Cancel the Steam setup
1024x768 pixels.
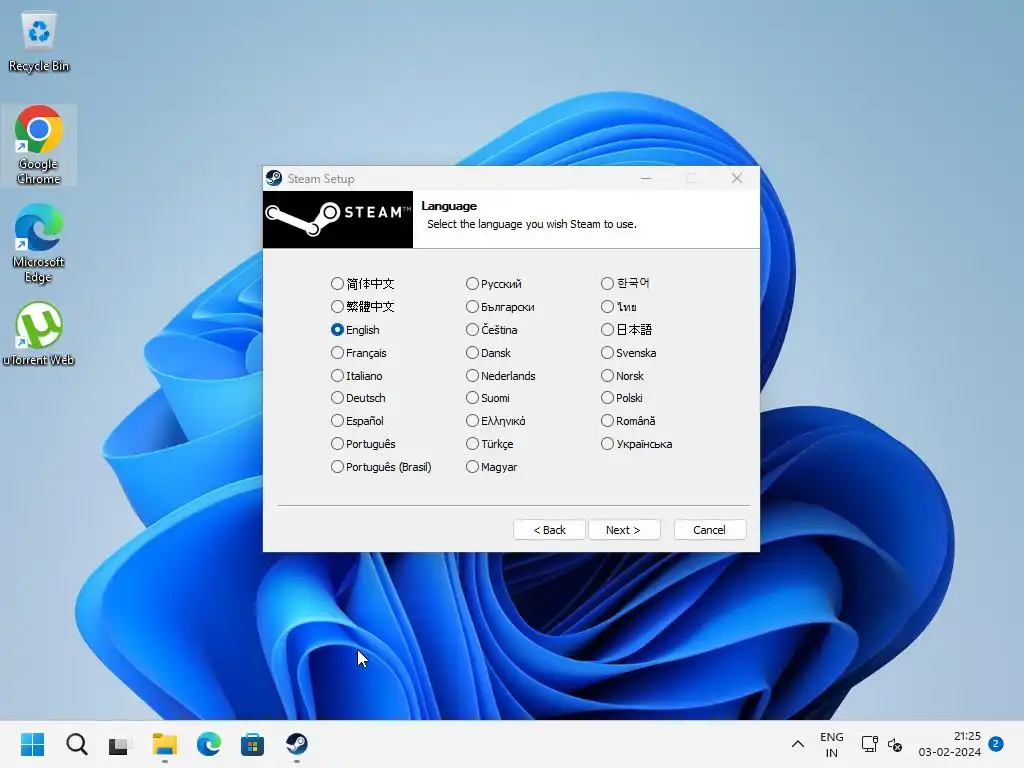pyautogui.click(x=709, y=530)
